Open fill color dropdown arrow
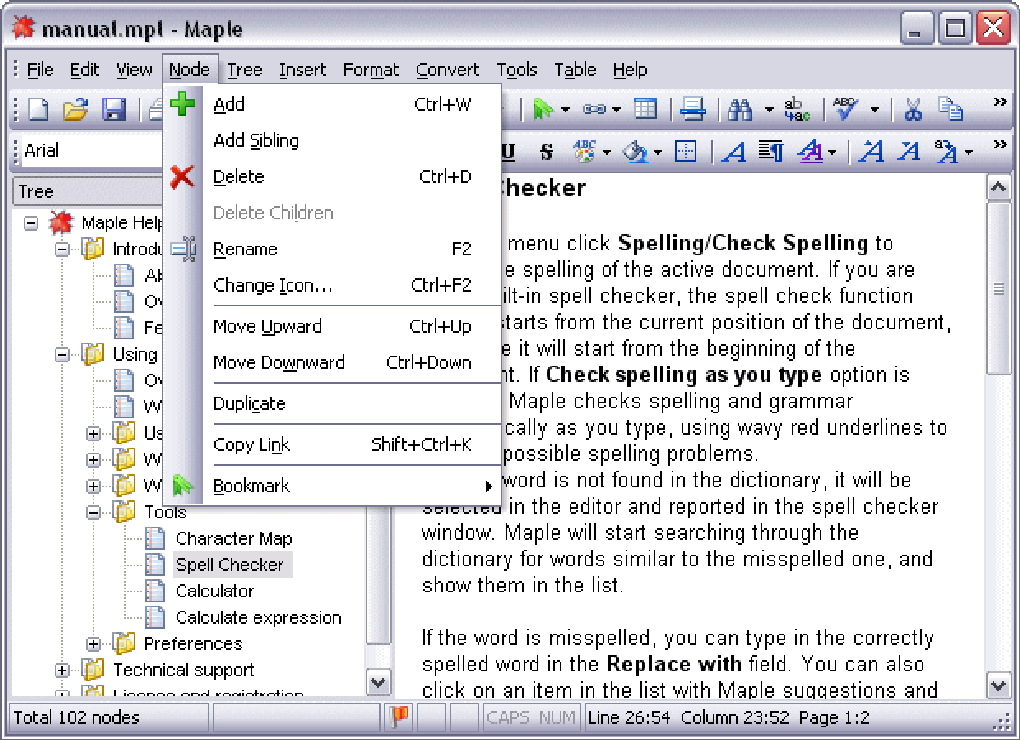Screen dimensions: 1020x740 coord(658,153)
